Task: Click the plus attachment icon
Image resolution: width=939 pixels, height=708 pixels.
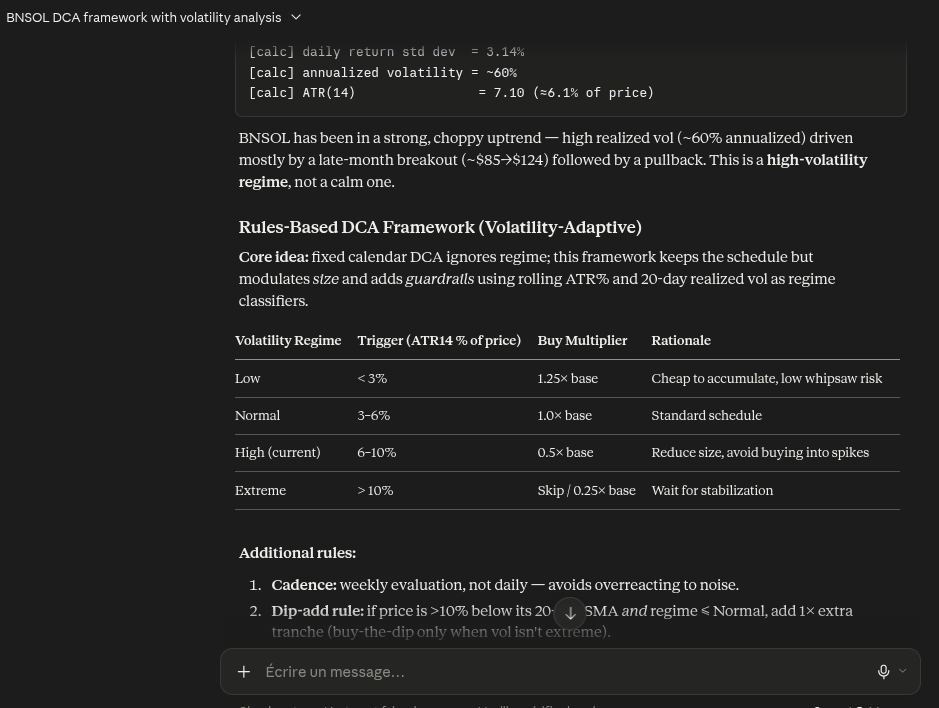Action: [244, 671]
